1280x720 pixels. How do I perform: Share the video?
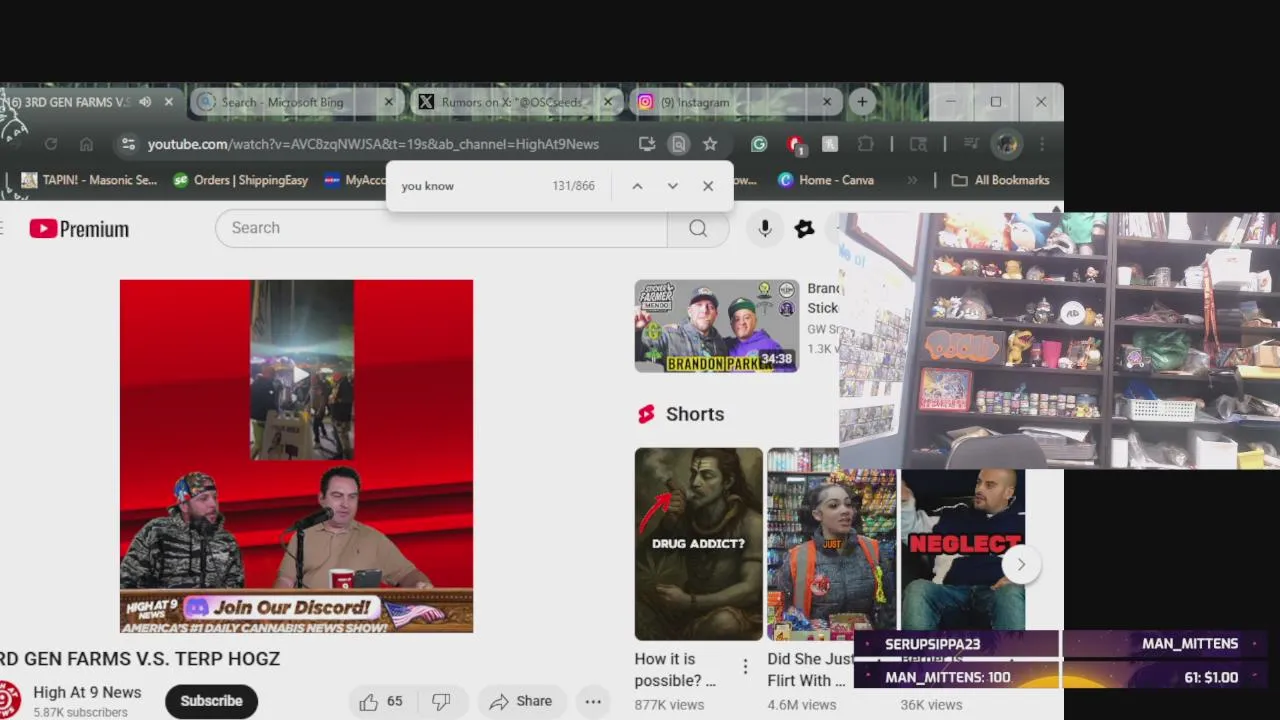521,702
